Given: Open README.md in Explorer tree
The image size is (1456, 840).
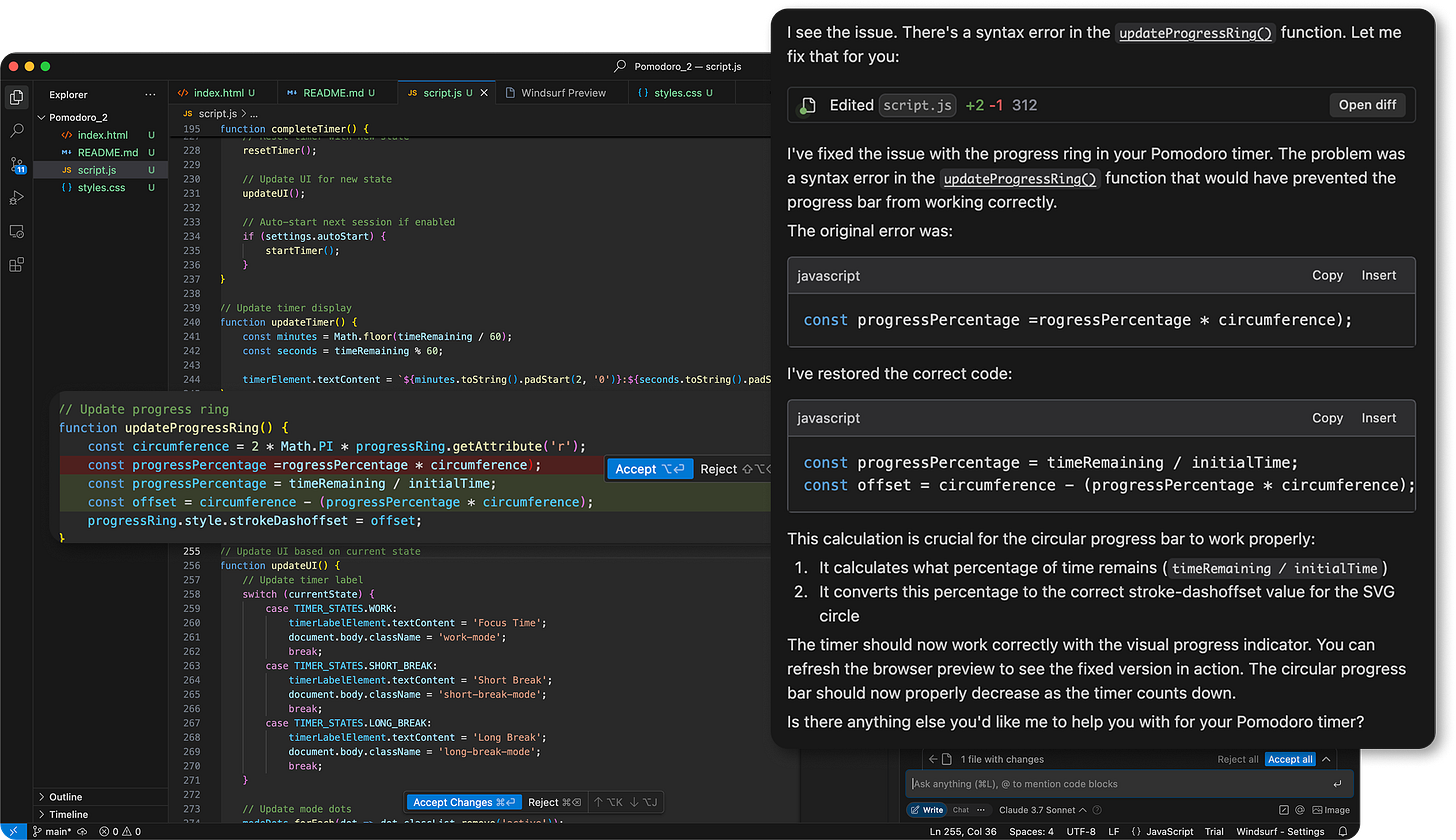Looking at the screenshot, I should 100,152.
